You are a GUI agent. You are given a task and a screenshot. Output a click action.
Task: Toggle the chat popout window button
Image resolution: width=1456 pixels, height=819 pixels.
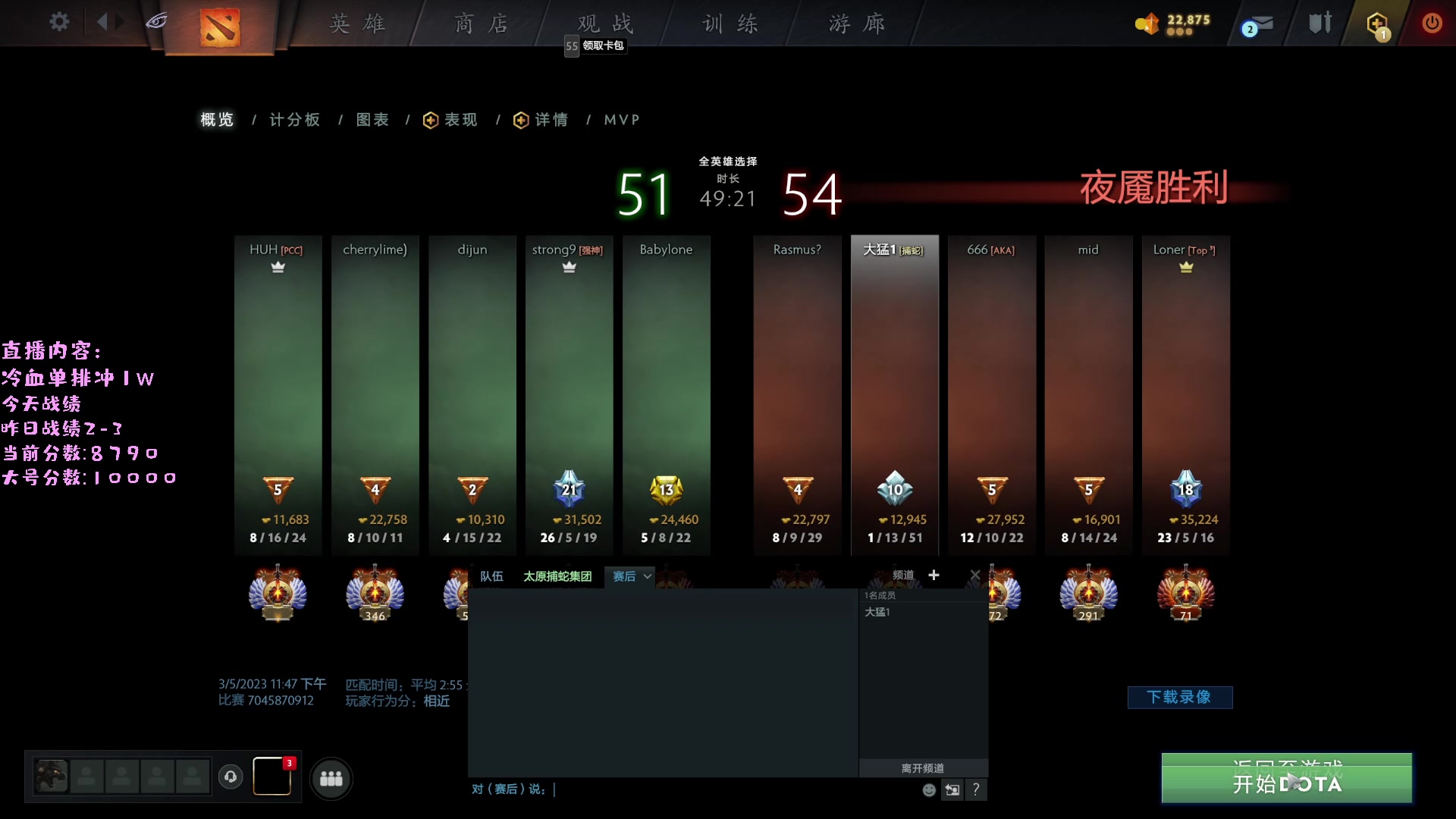(952, 790)
